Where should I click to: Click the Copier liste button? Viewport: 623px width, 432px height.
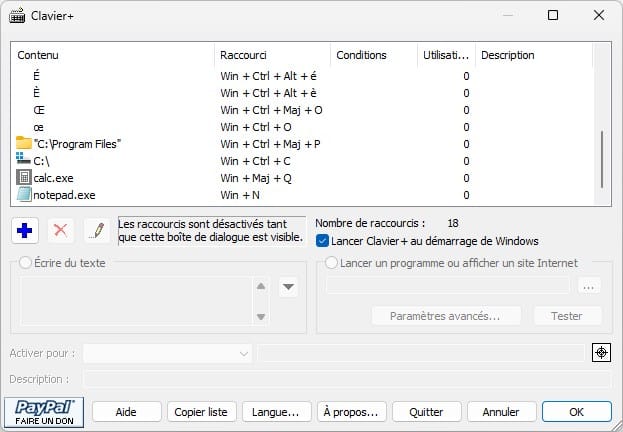pos(201,412)
